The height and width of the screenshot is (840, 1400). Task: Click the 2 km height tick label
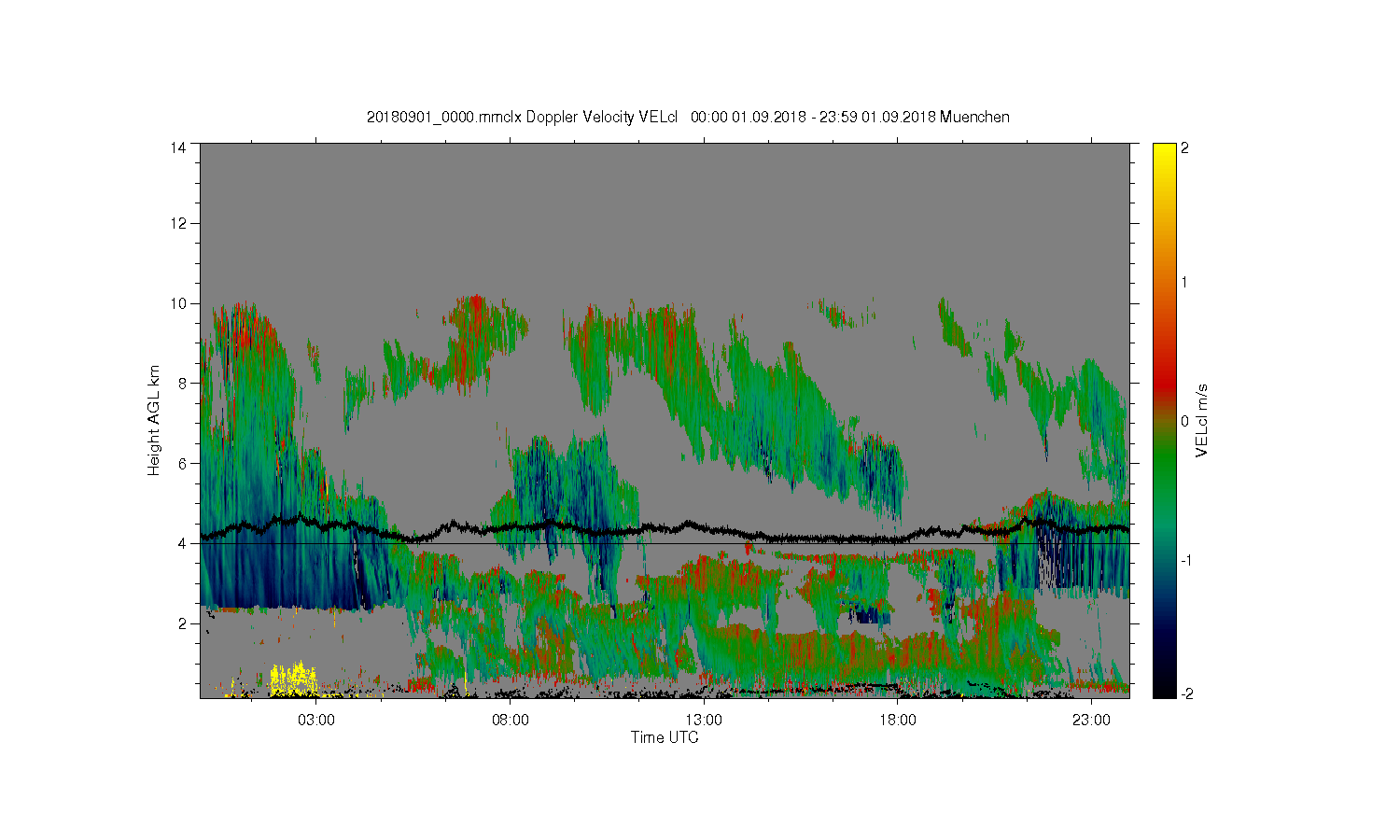[183, 623]
